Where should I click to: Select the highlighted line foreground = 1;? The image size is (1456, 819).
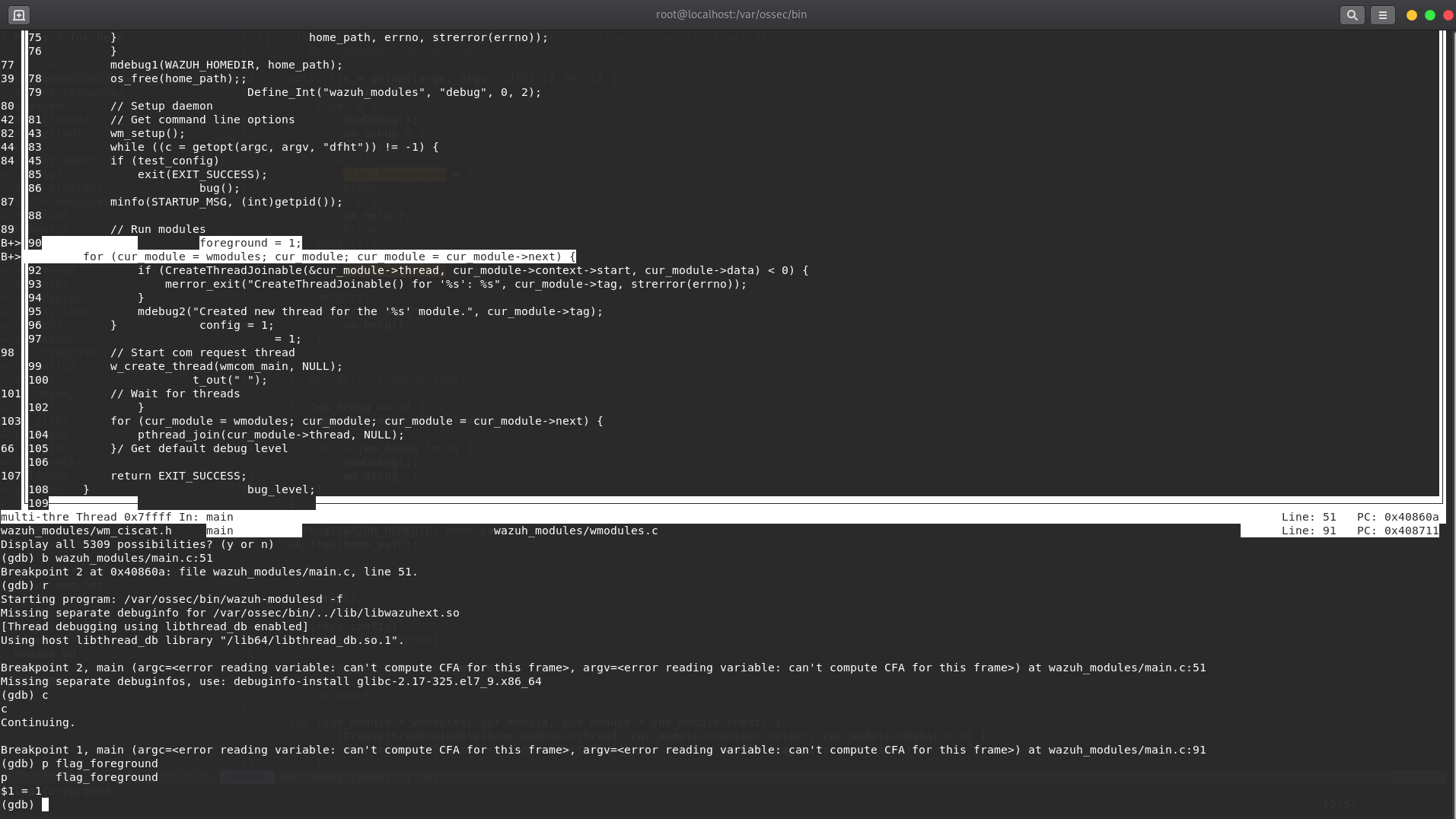click(x=250, y=243)
